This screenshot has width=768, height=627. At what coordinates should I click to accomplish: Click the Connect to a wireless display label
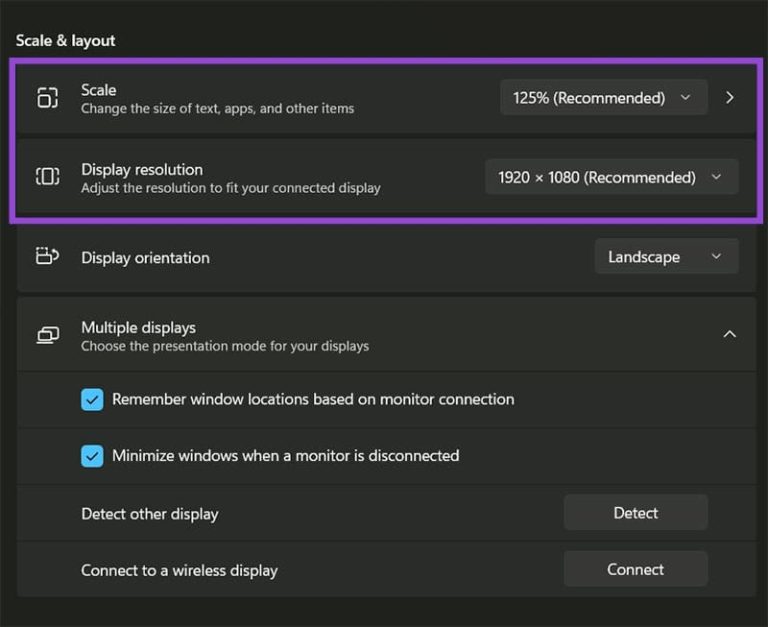[x=179, y=570]
